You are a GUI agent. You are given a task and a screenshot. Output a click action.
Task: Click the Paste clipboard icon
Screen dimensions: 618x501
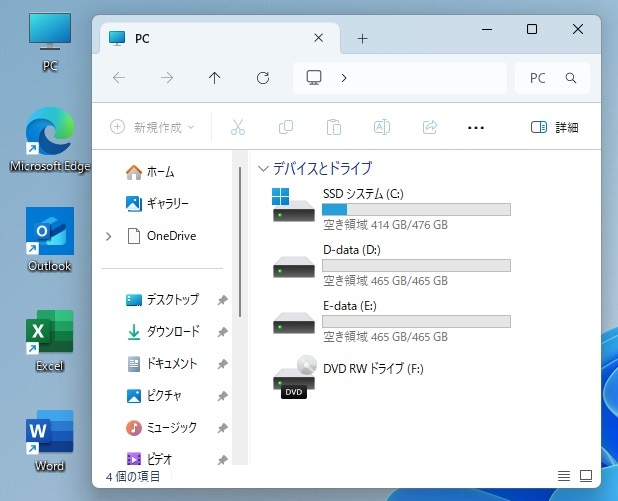pos(334,127)
